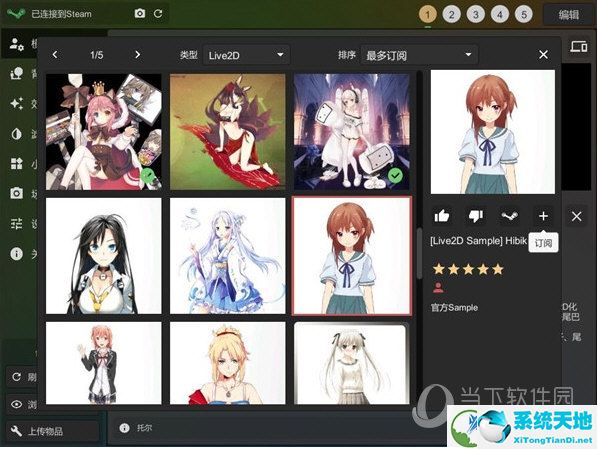Toggle the eye browse button in sidebar
The height and width of the screenshot is (449, 597).
[x=22, y=404]
